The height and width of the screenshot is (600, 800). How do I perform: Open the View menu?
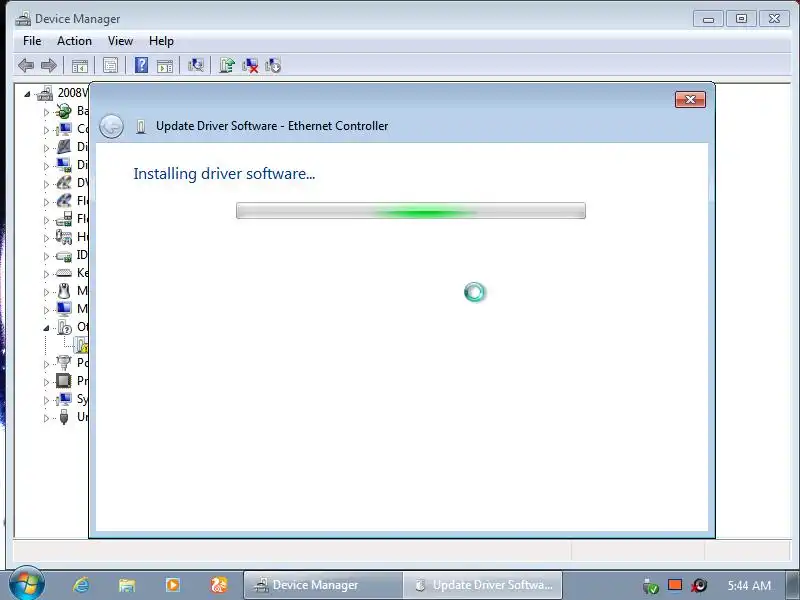point(120,41)
